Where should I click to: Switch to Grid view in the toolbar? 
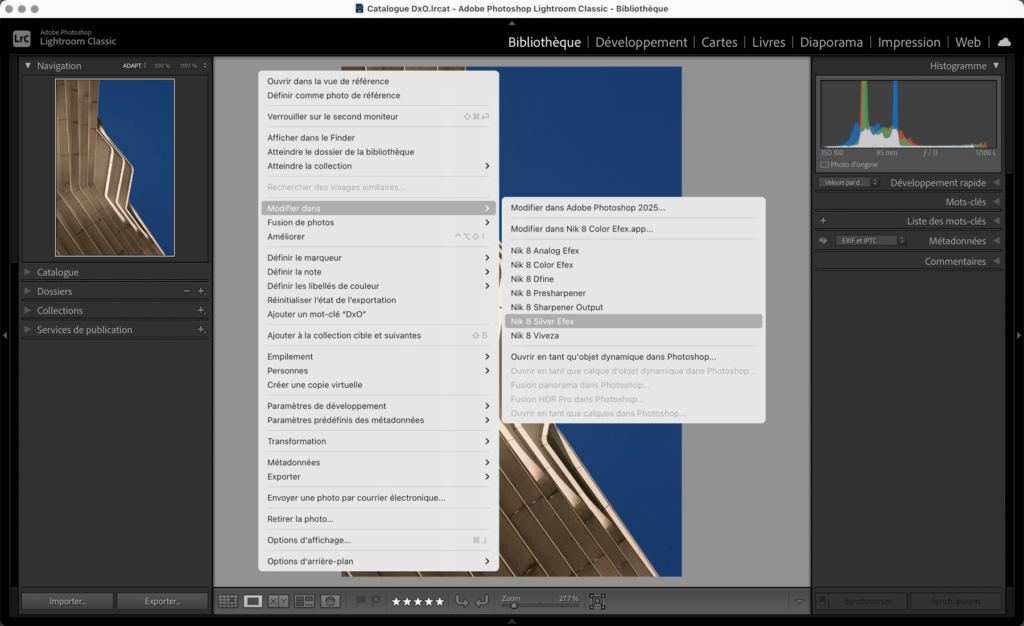coord(227,601)
